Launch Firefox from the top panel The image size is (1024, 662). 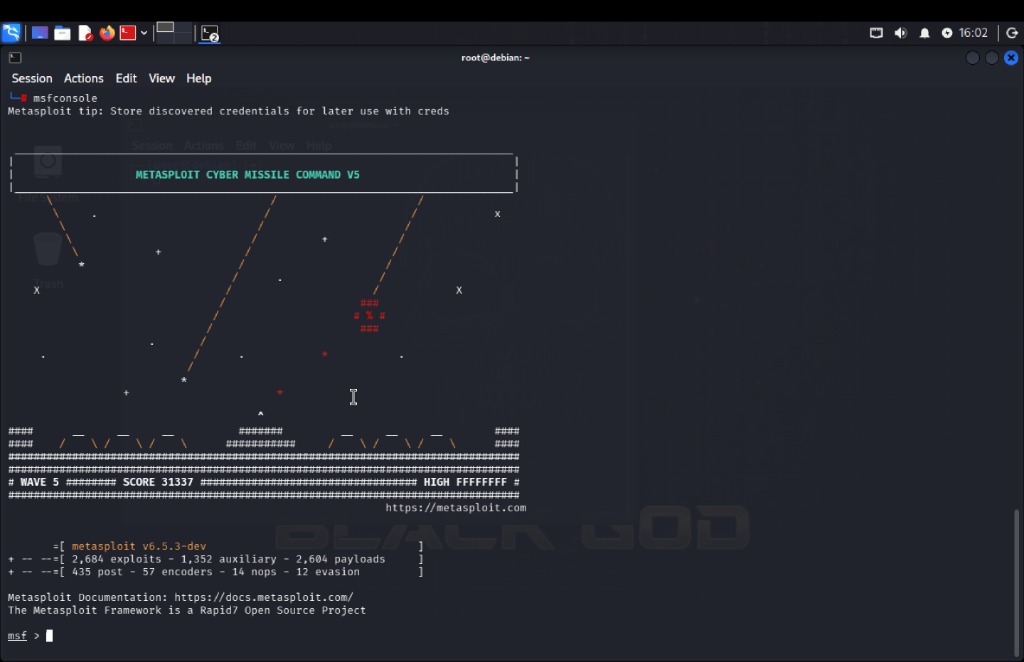point(107,33)
